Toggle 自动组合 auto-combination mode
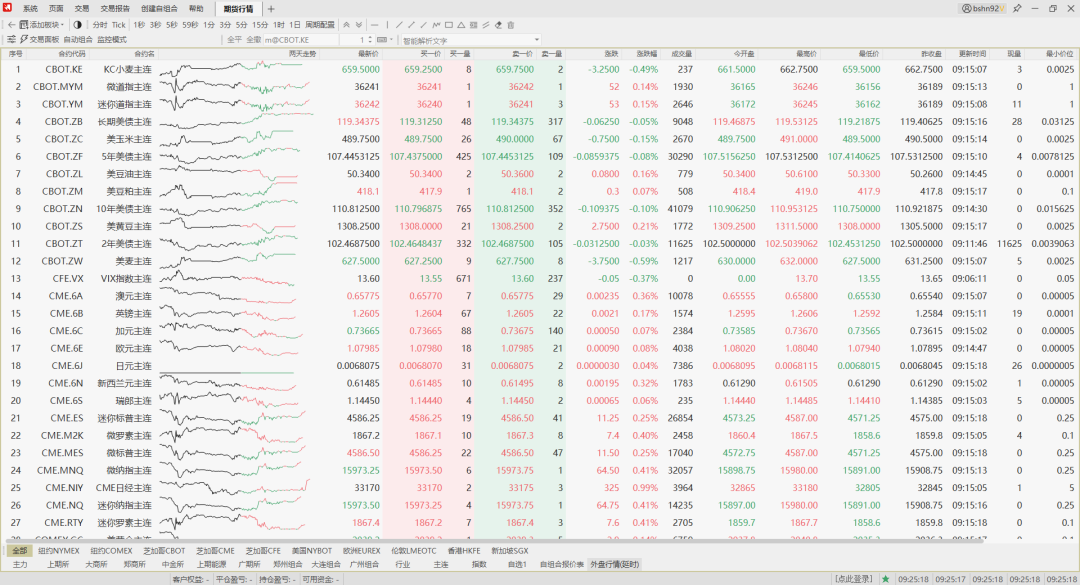Viewport: 1080px width, 585px height. point(78,40)
